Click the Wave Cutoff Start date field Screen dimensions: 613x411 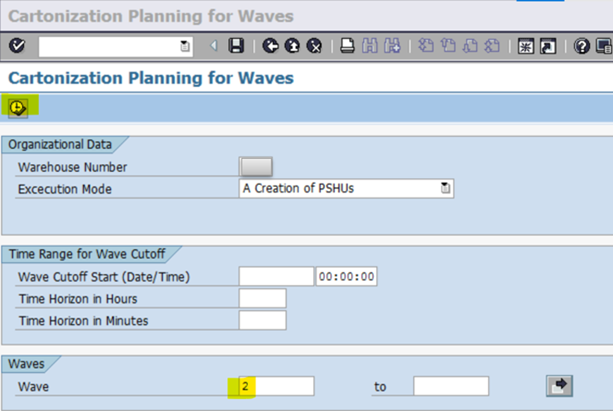point(275,277)
